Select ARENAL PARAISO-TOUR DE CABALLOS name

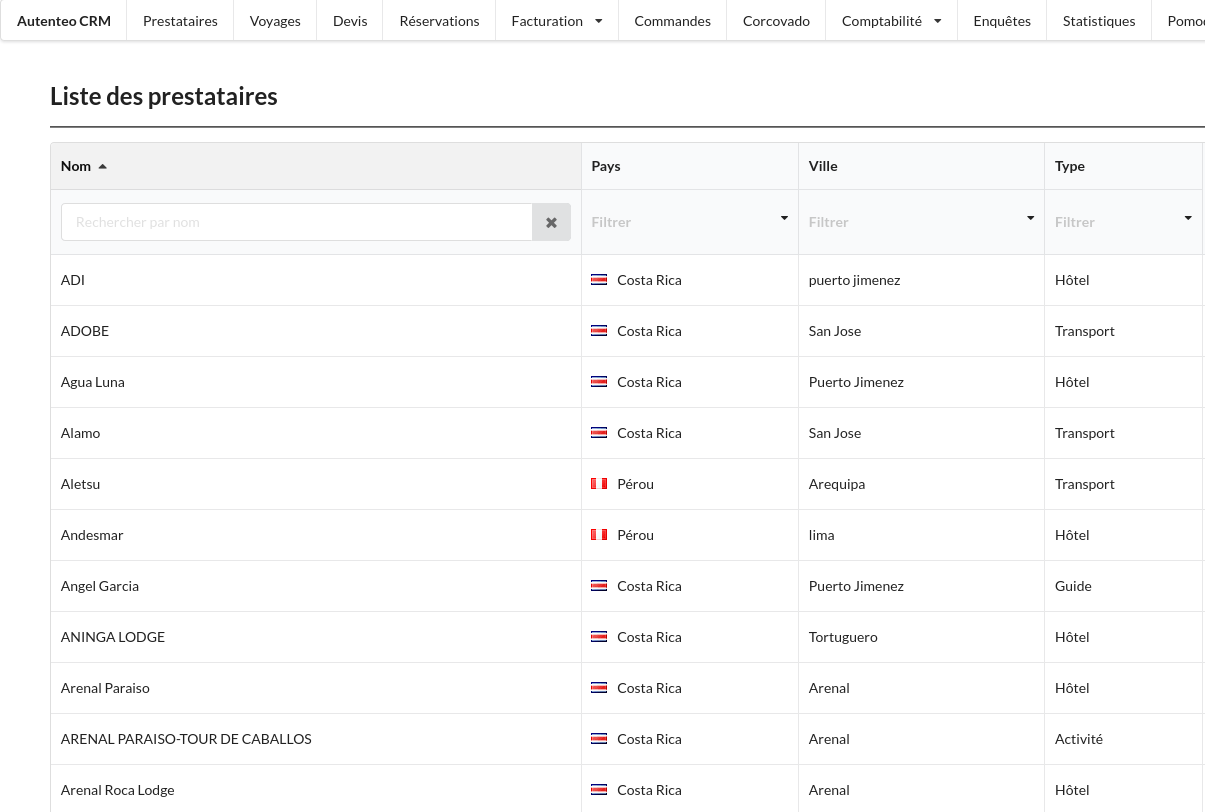pyautogui.click(x=186, y=739)
